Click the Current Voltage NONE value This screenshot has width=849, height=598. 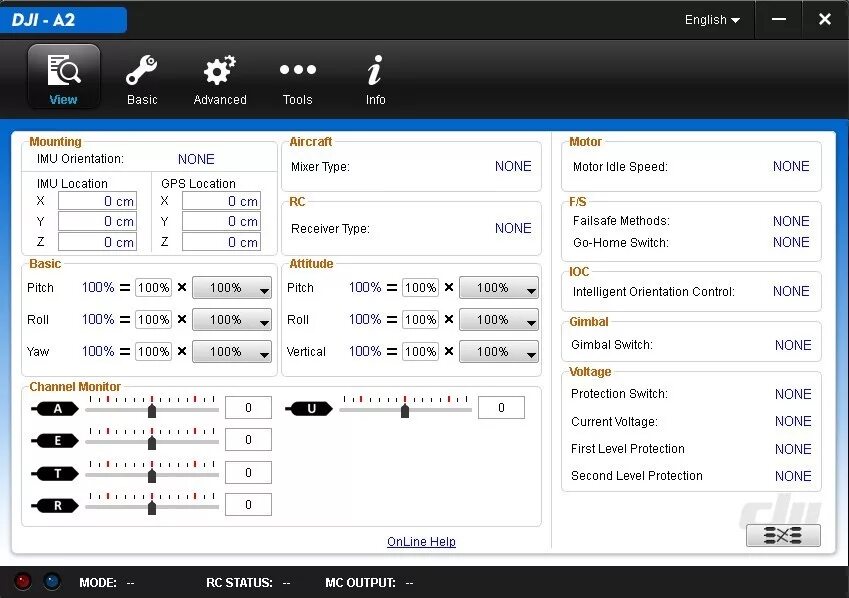click(x=793, y=421)
